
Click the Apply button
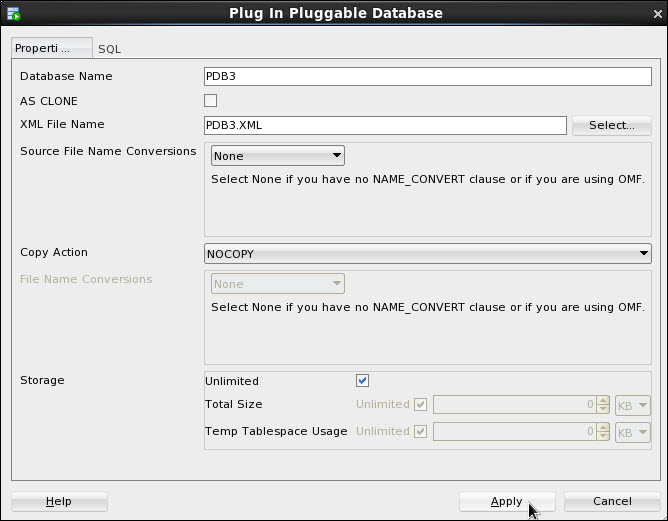point(507,501)
